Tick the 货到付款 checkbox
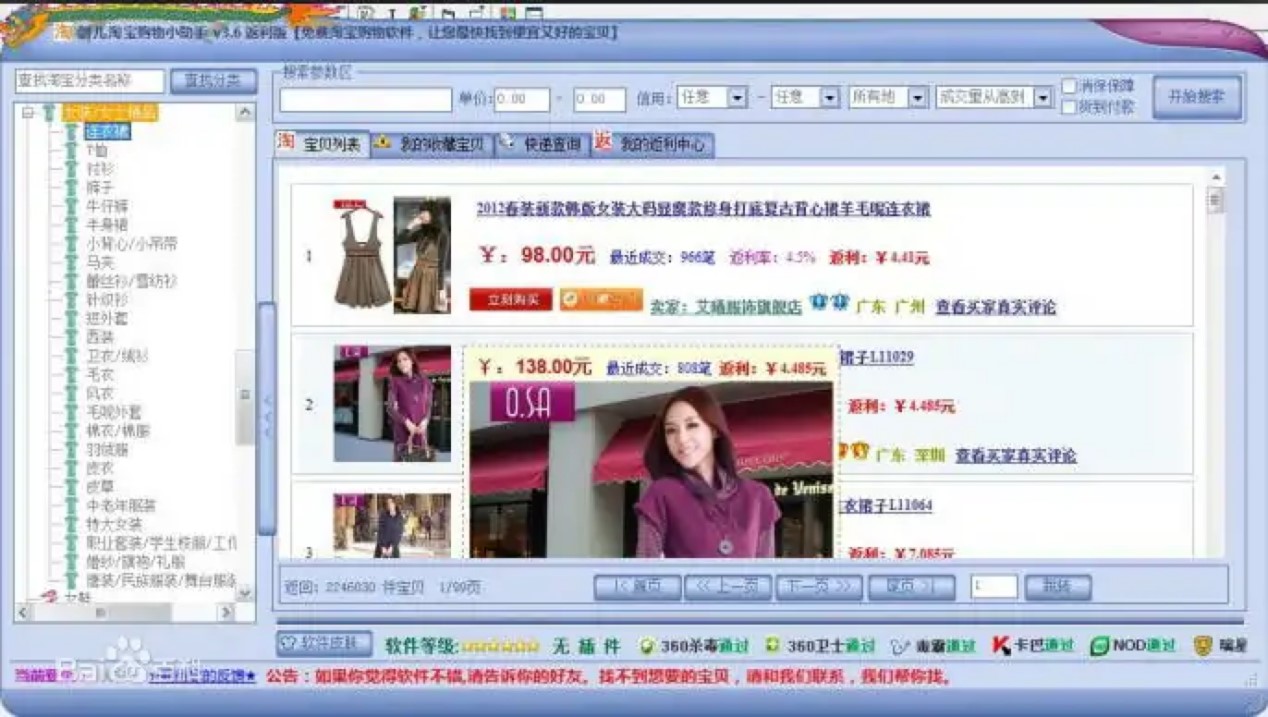Image resolution: width=1268 pixels, height=717 pixels. pos(1069,107)
